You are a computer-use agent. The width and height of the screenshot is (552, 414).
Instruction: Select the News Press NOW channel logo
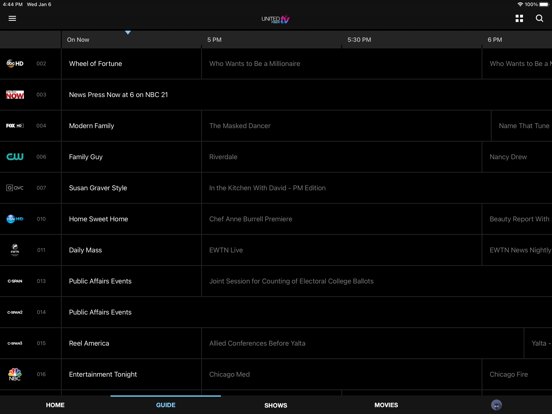(x=15, y=94)
